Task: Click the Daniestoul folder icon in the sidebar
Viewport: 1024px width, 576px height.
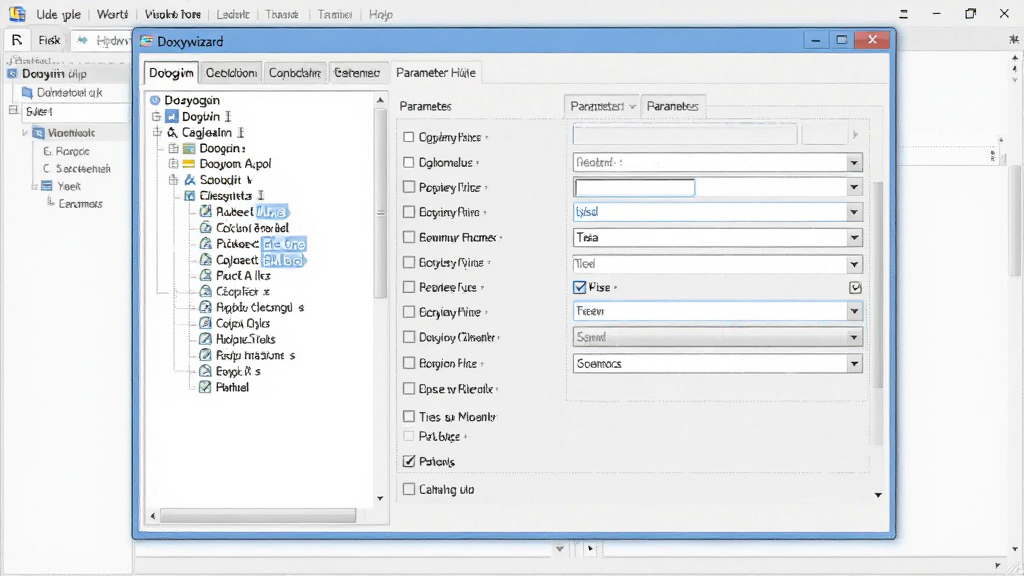Action: (27, 93)
